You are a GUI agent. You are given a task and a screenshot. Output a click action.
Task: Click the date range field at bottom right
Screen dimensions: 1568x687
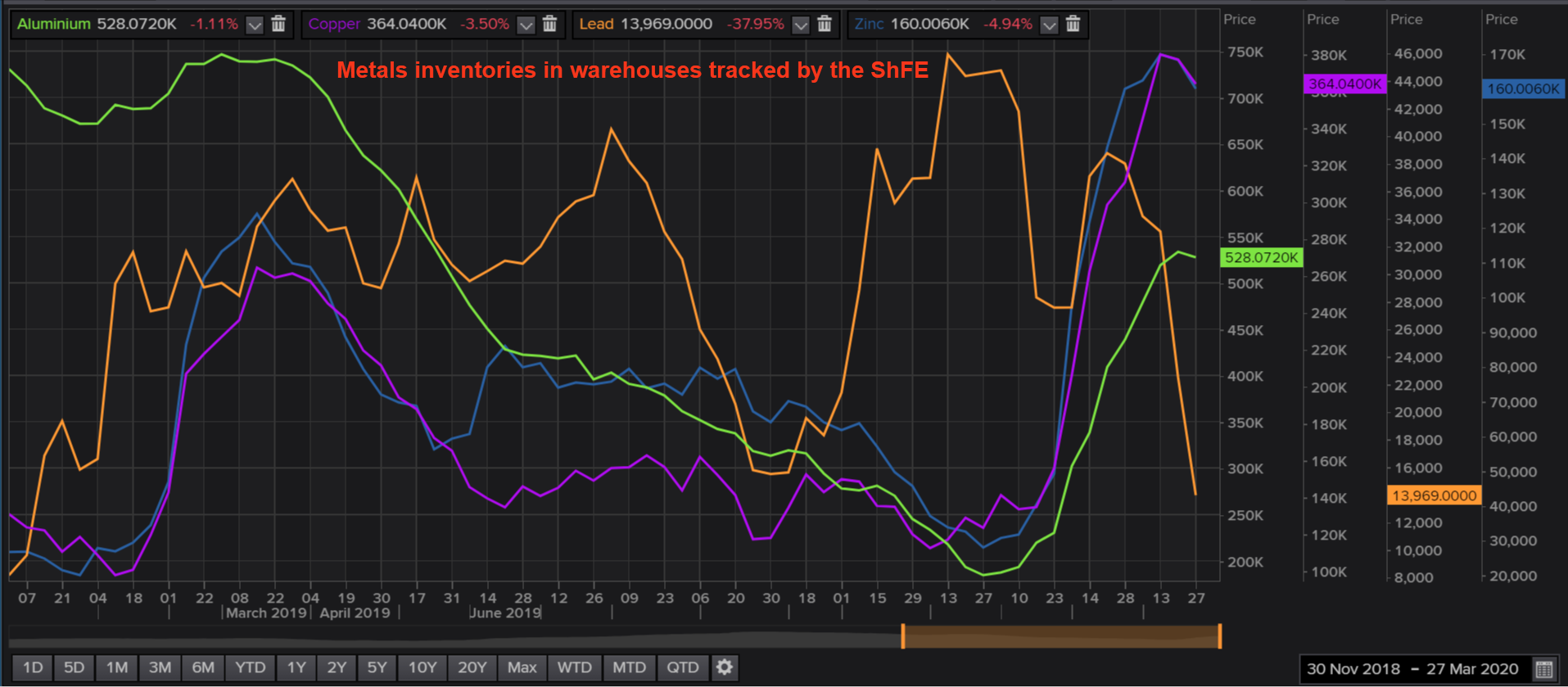1412,669
